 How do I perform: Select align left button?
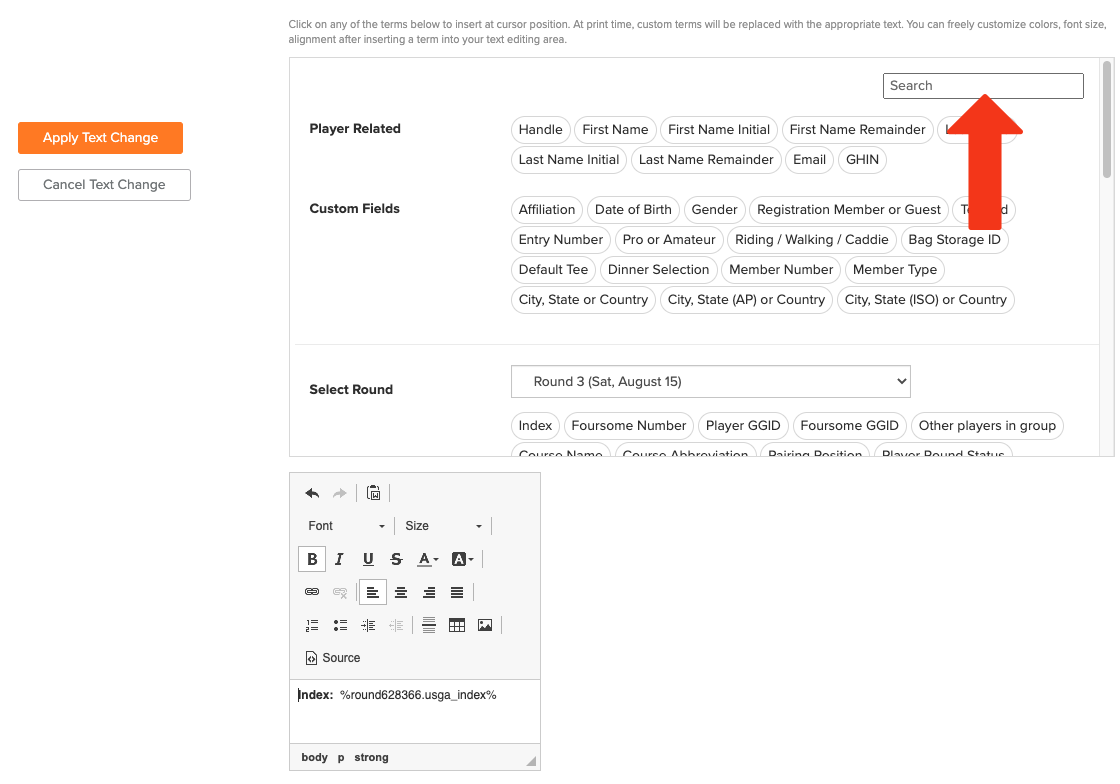373,592
